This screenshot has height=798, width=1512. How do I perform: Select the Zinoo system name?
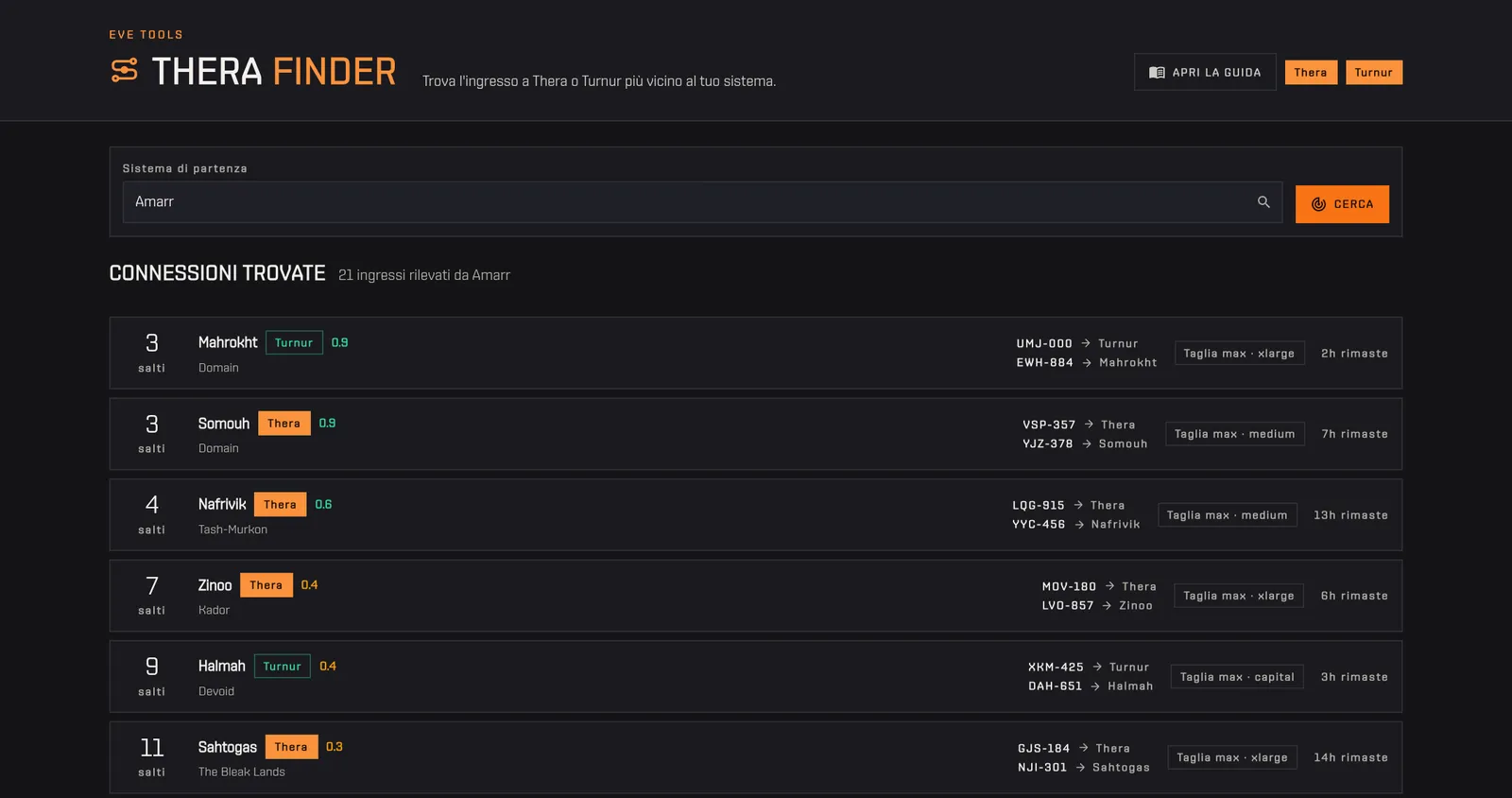coord(215,585)
